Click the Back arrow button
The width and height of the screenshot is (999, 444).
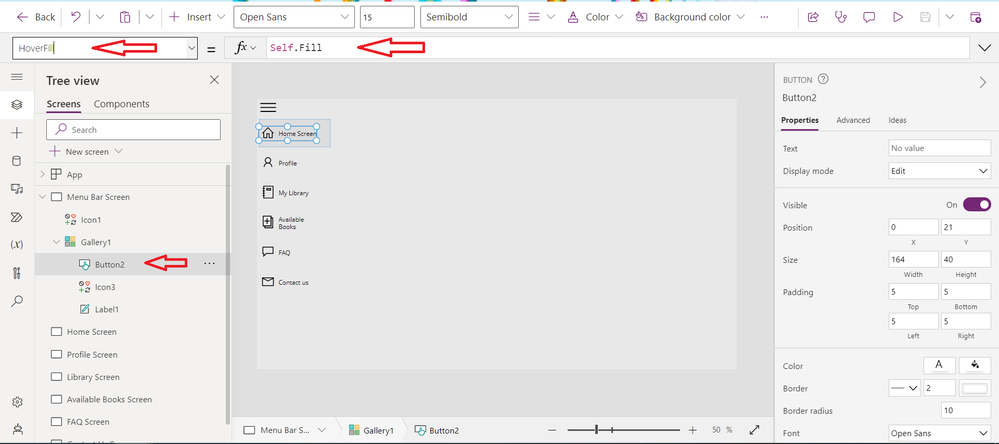(x=36, y=17)
